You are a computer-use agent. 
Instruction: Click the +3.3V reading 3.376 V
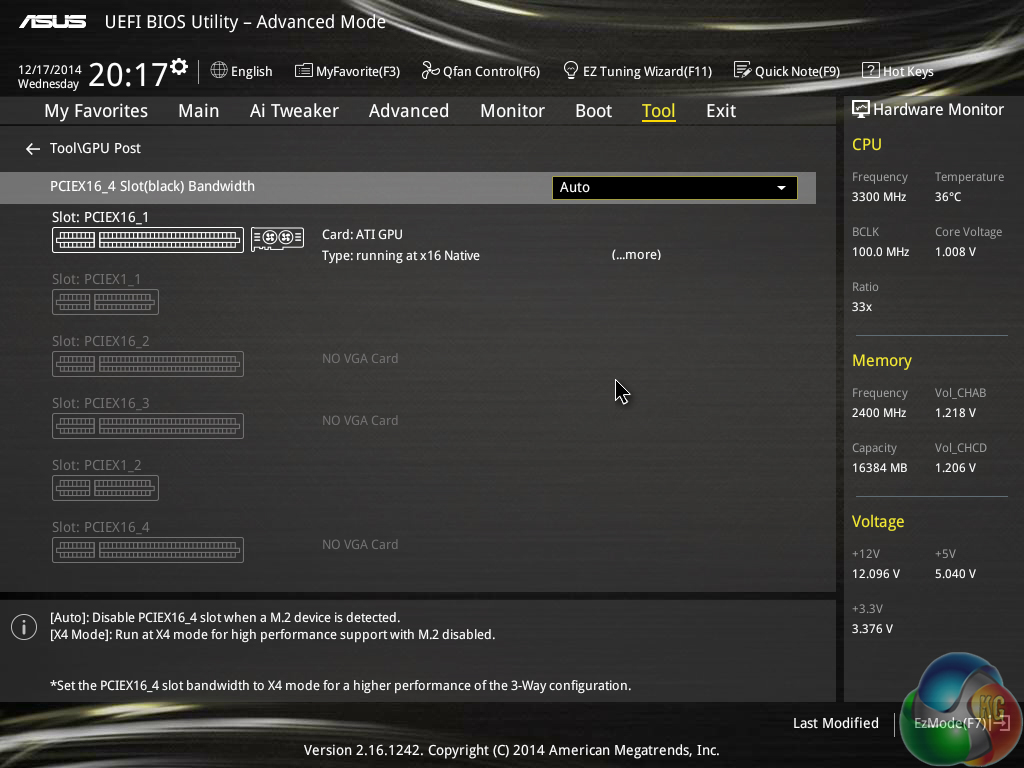pos(872,628)
